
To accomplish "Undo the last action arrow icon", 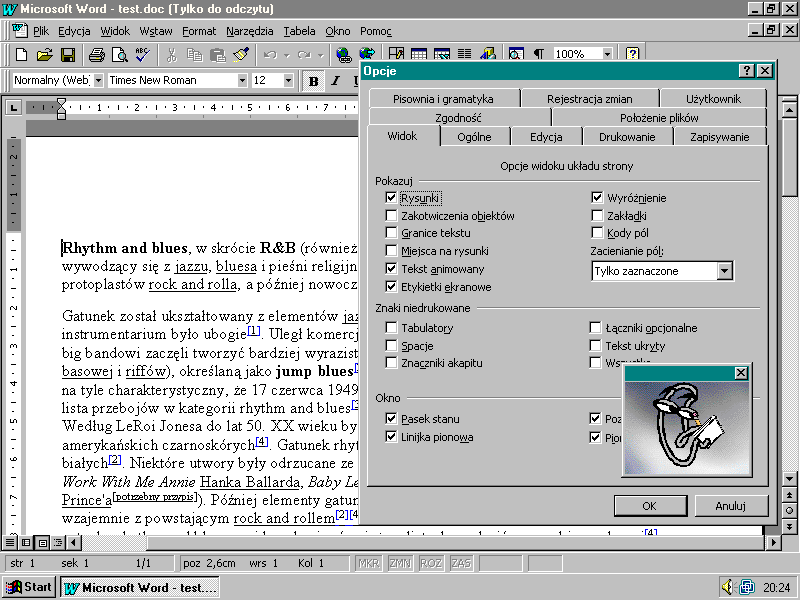I will pyautogui.click(x=270, y=54).
